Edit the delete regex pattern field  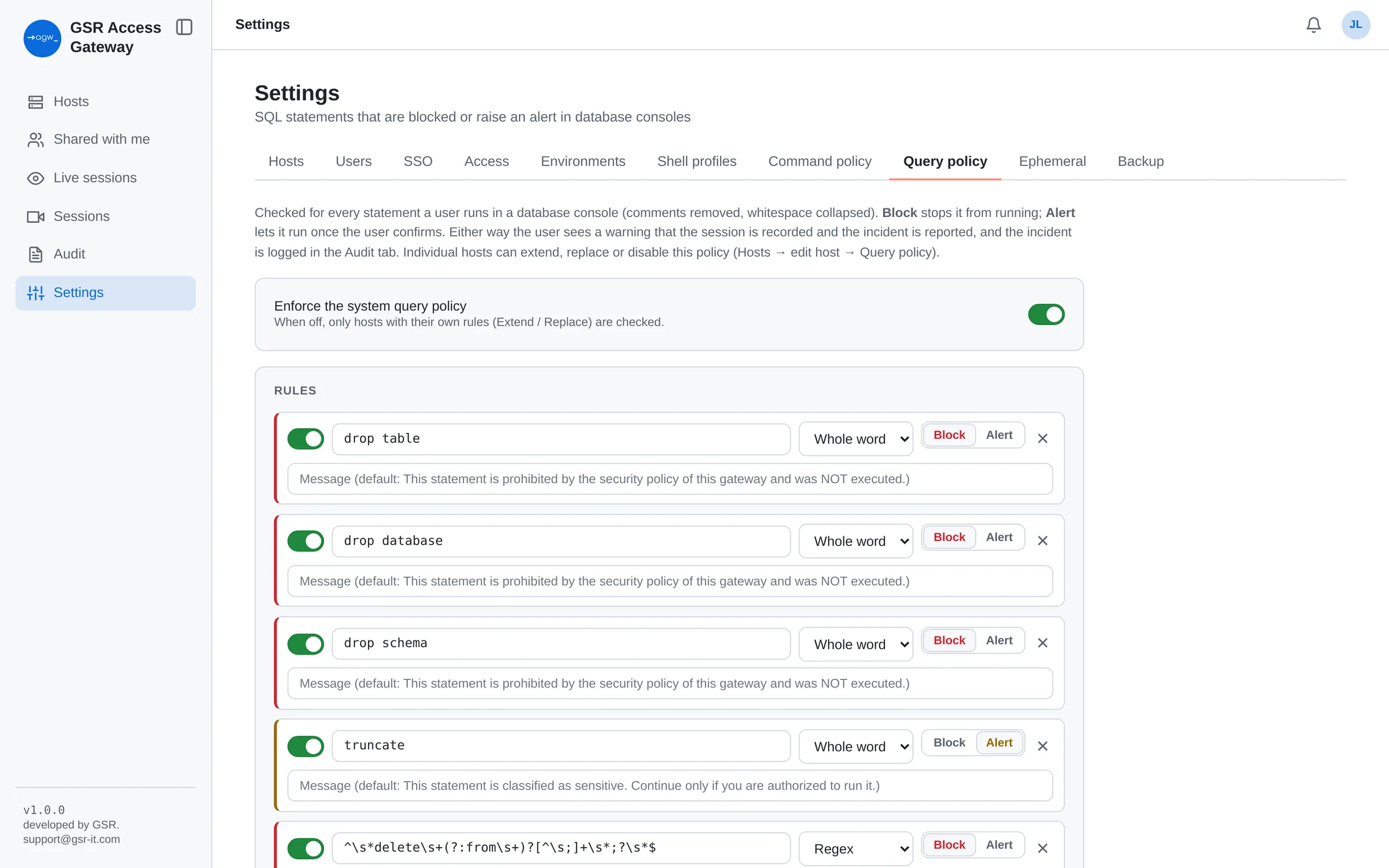561,848
